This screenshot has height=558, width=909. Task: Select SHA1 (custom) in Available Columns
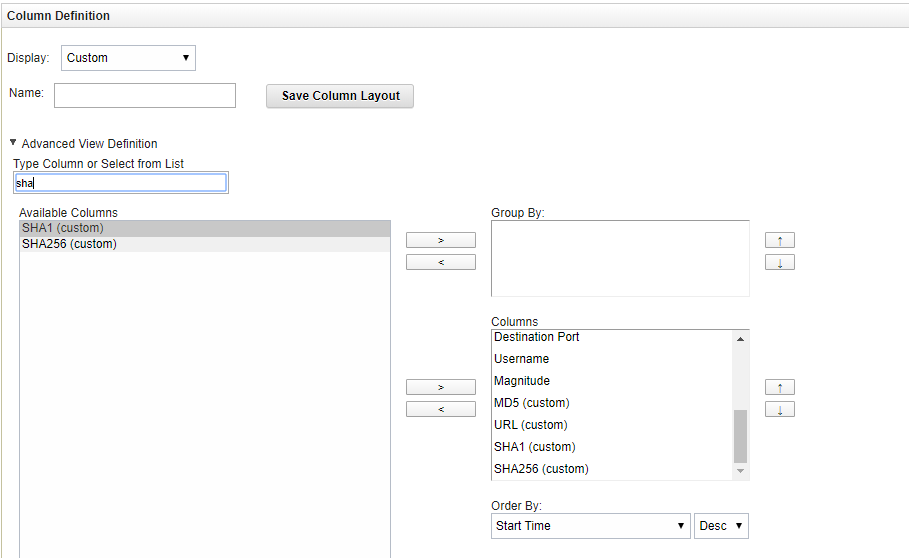click(x=62, y=228)
